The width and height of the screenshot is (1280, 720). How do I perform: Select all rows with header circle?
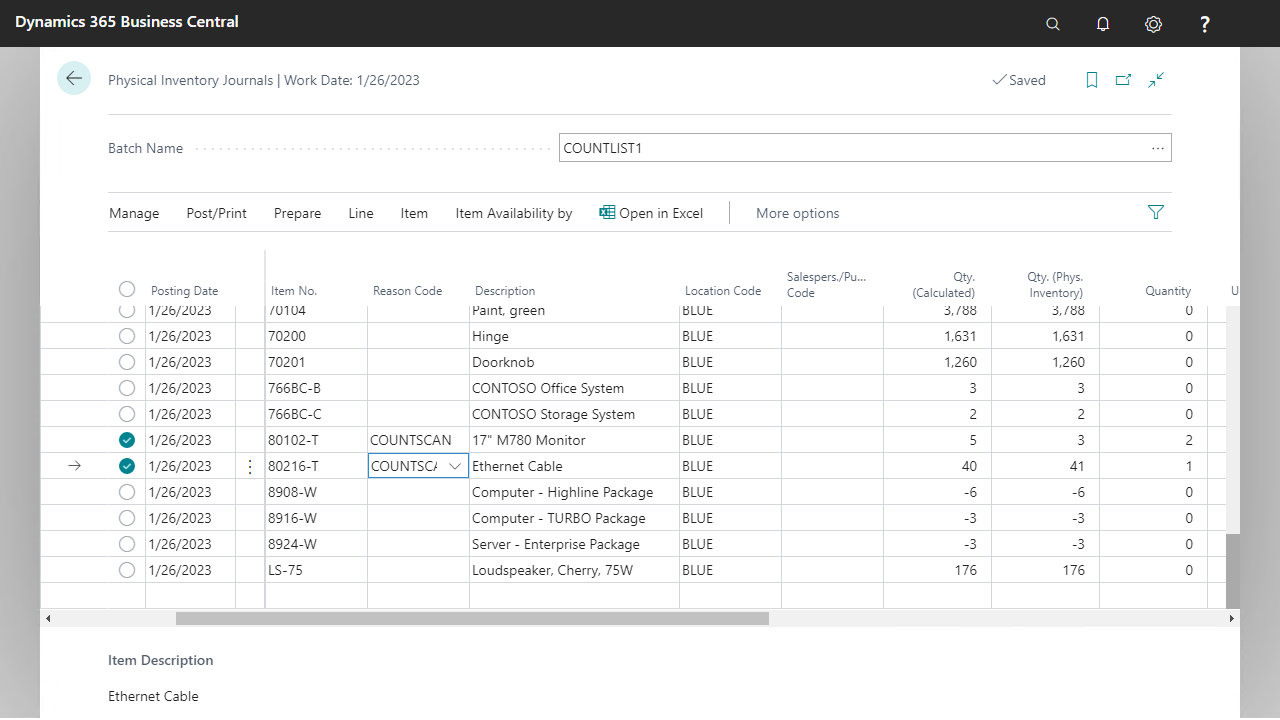(127, 289)
